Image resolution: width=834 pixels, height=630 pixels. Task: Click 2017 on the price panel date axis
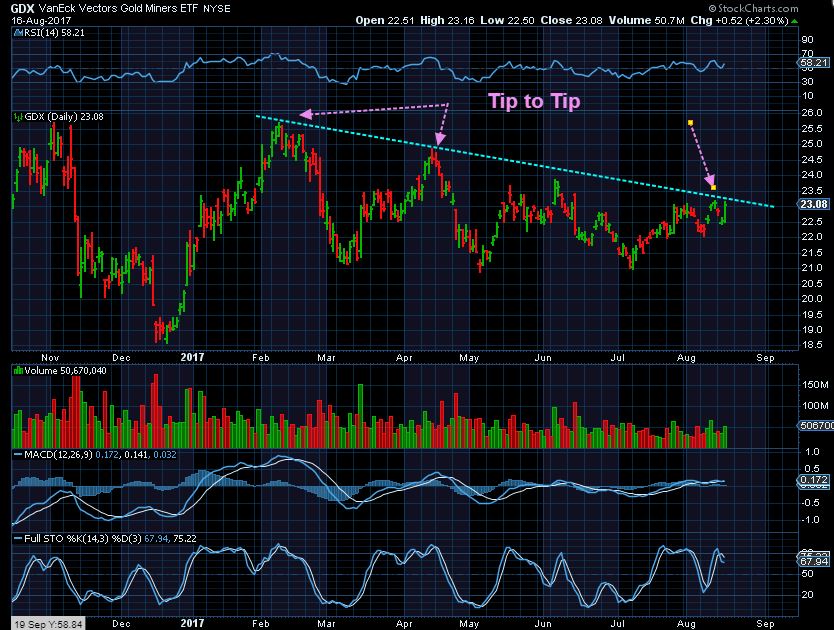tap(192, 357)
